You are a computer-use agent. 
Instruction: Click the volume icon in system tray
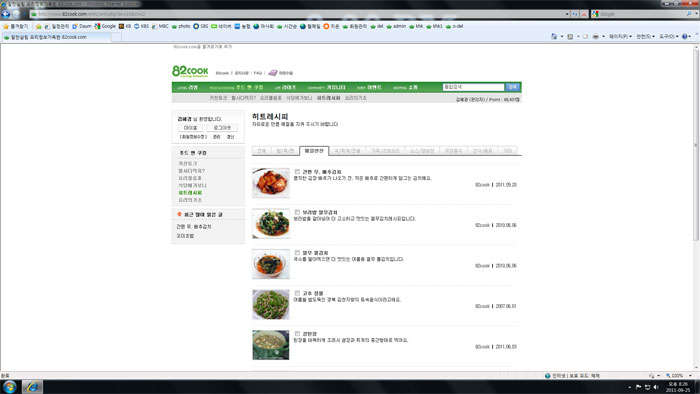(656, 387)
